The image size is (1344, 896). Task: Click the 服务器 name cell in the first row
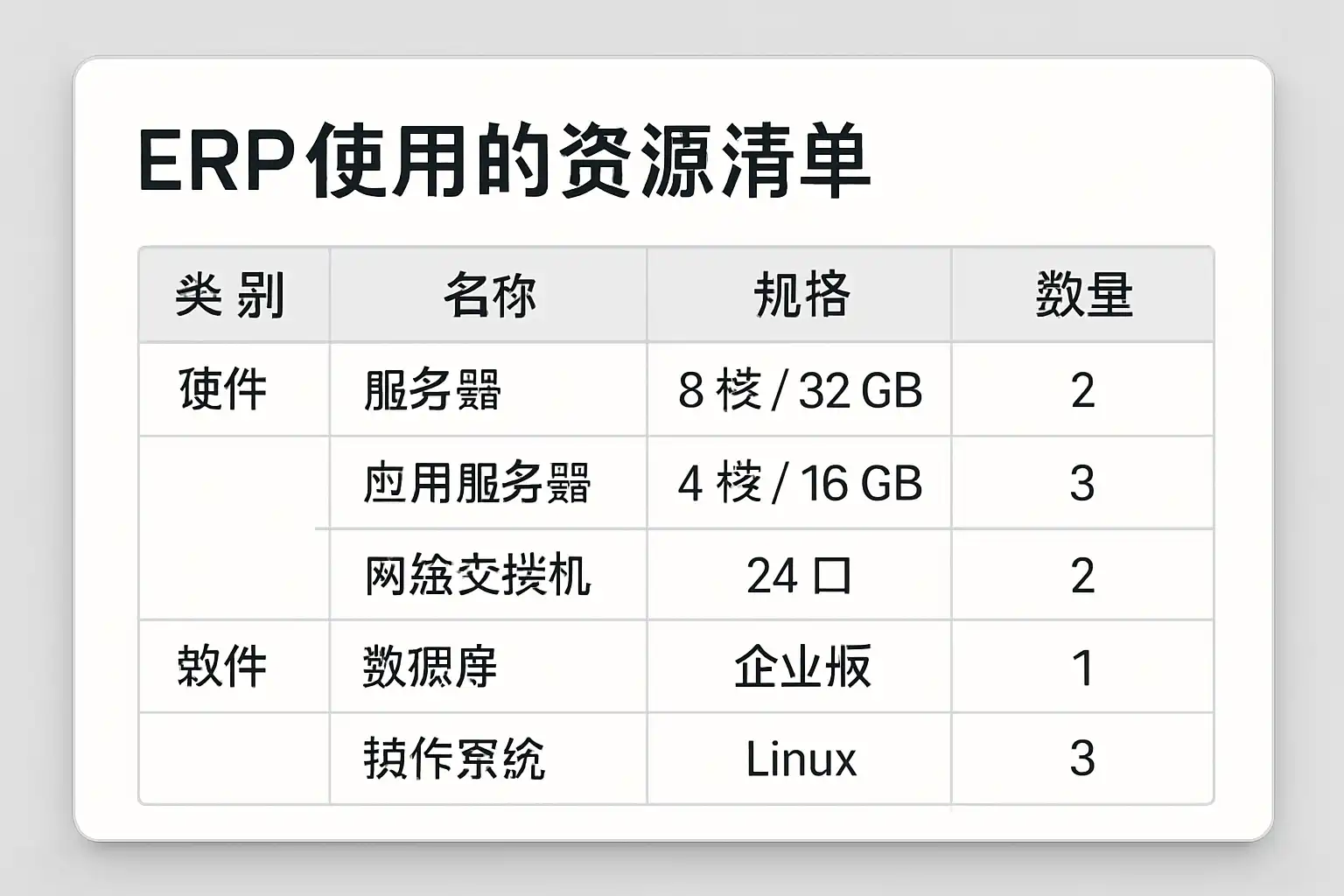[432, 390]
